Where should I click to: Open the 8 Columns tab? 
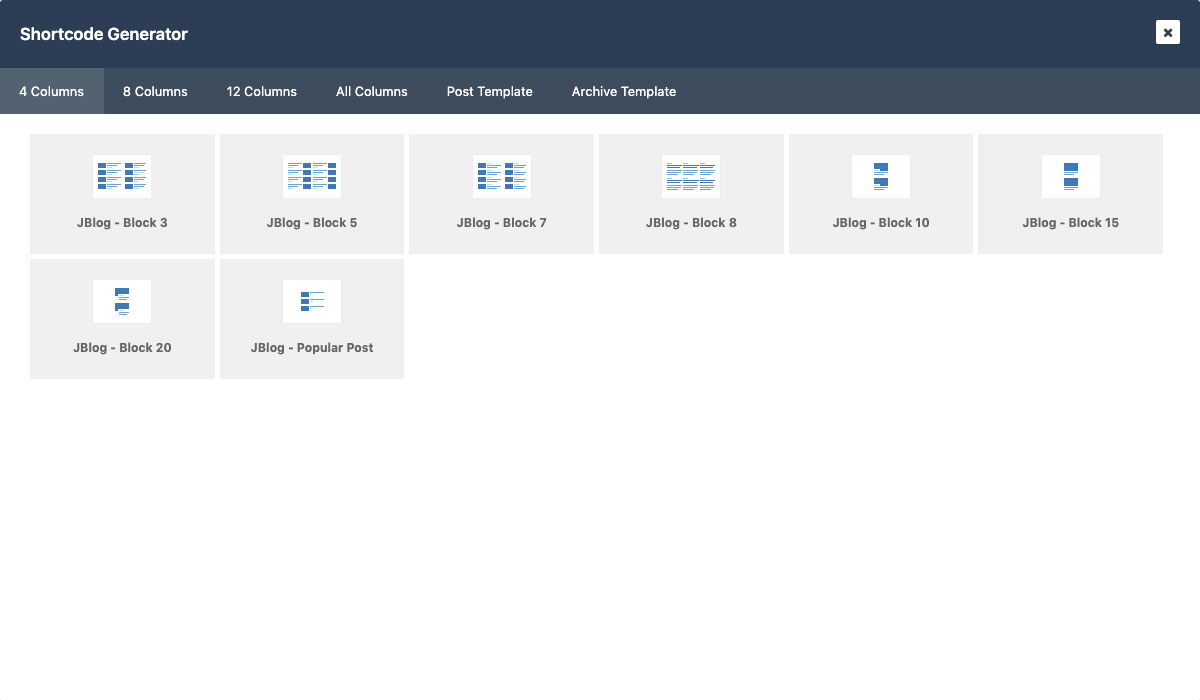pos(155,91)
